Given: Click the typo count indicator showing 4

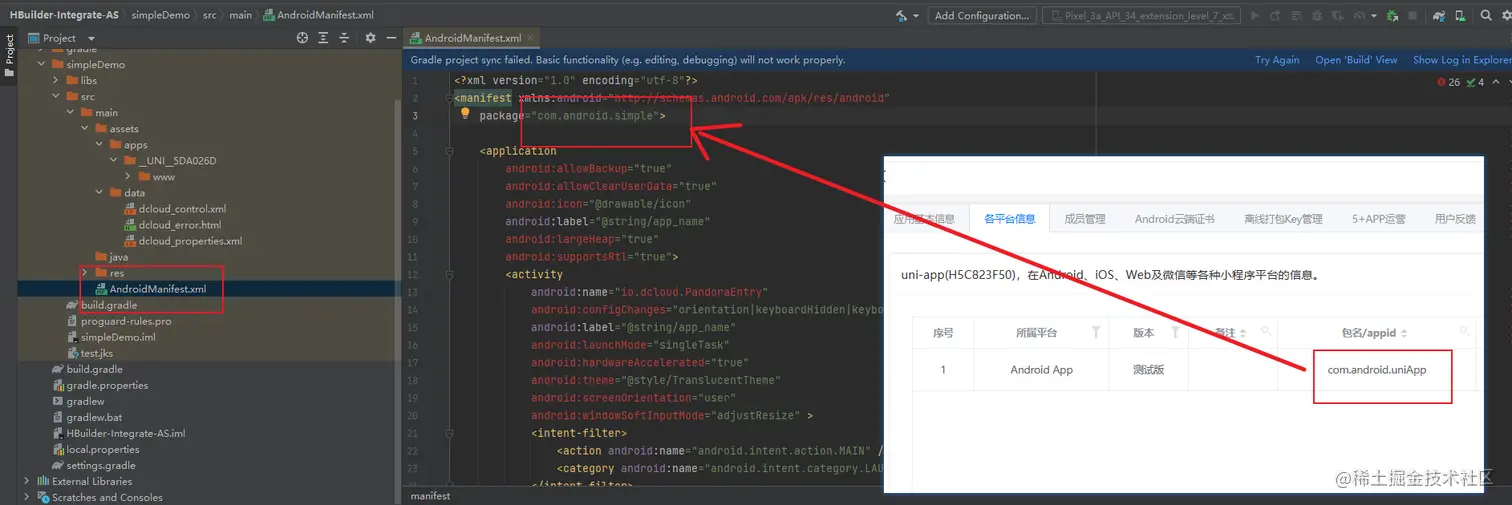Looking at the screenshot, I should tap(1475, 82).
